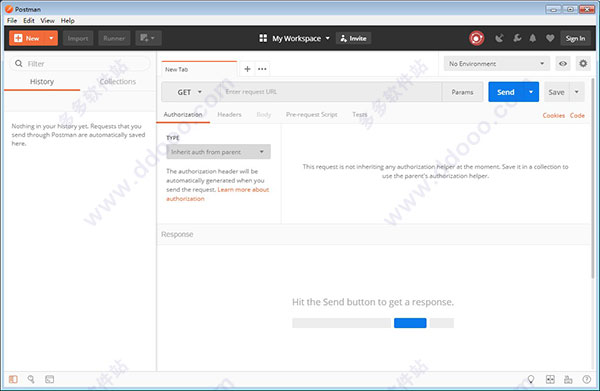Viewport: 600px width, 391px height.
Task: Click the person icon on Invite button
Action: [343, 38]
